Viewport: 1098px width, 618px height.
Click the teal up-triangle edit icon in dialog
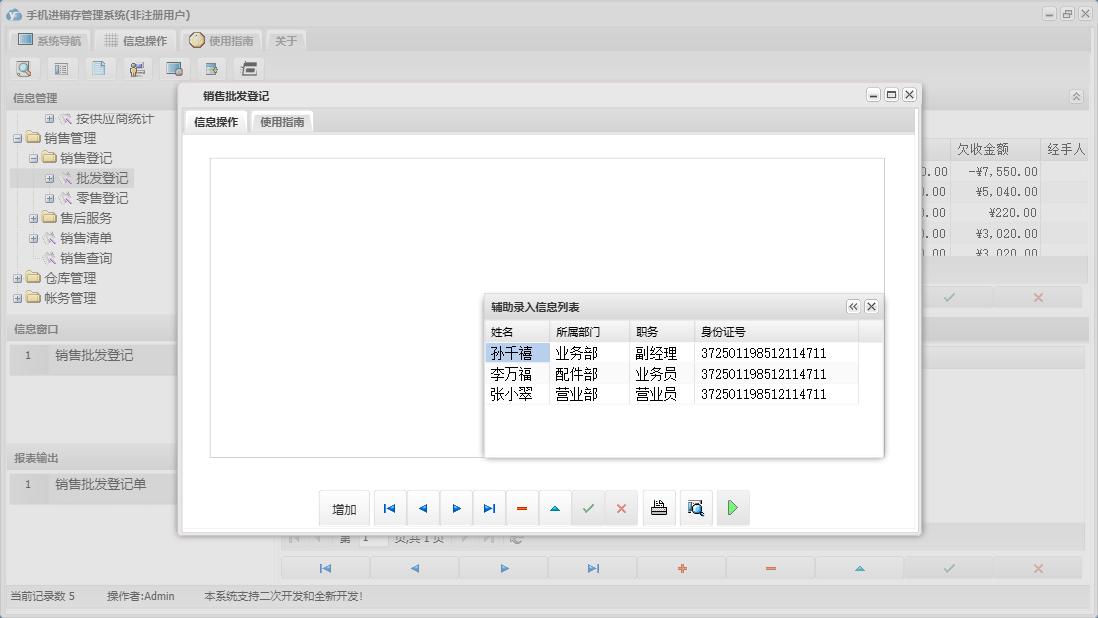555,509
